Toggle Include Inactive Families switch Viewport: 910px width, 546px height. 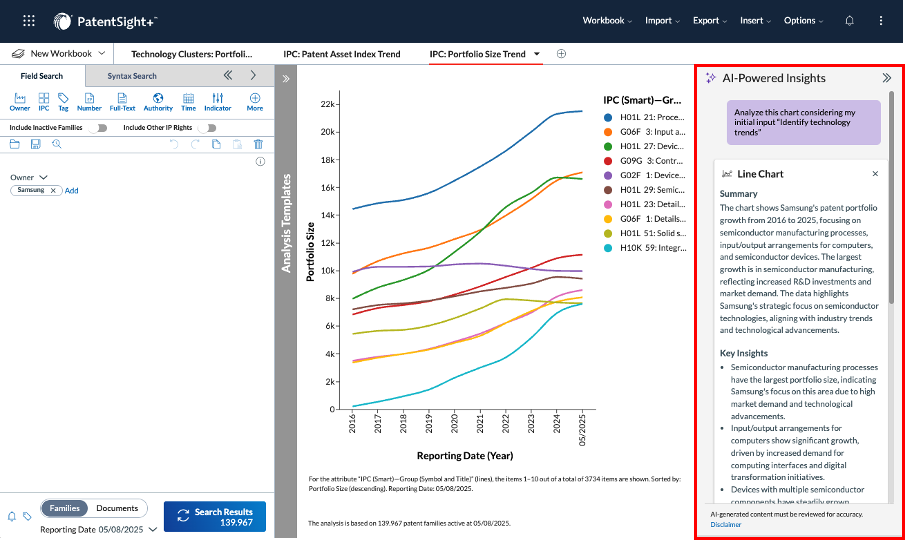(x=99, y=128)
